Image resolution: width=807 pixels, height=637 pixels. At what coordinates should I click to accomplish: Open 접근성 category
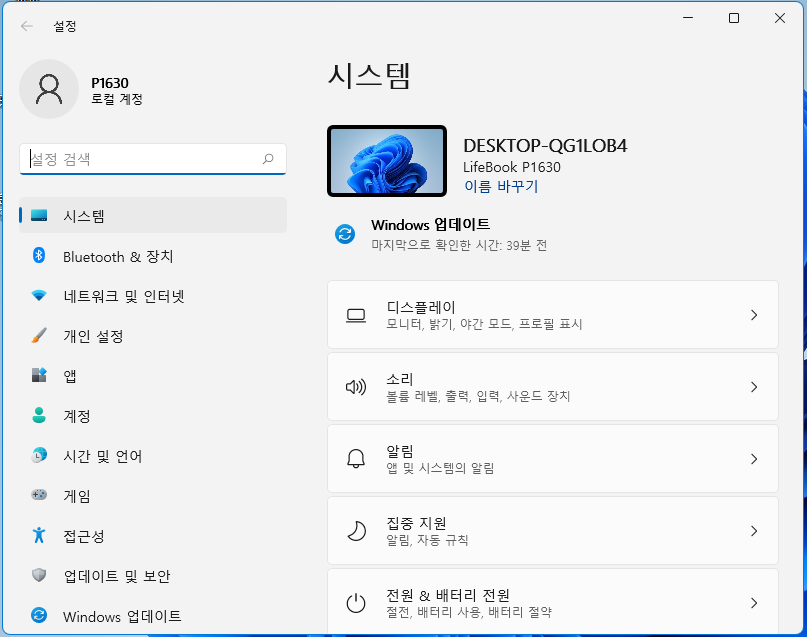point(153,536)
